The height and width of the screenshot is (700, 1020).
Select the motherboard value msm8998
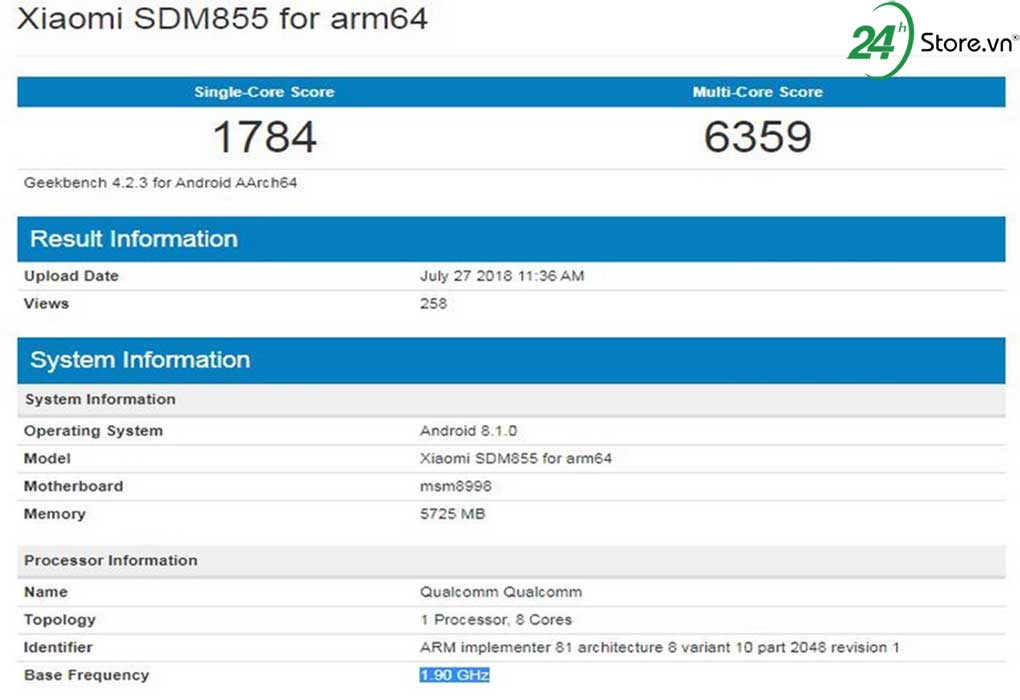456,487
